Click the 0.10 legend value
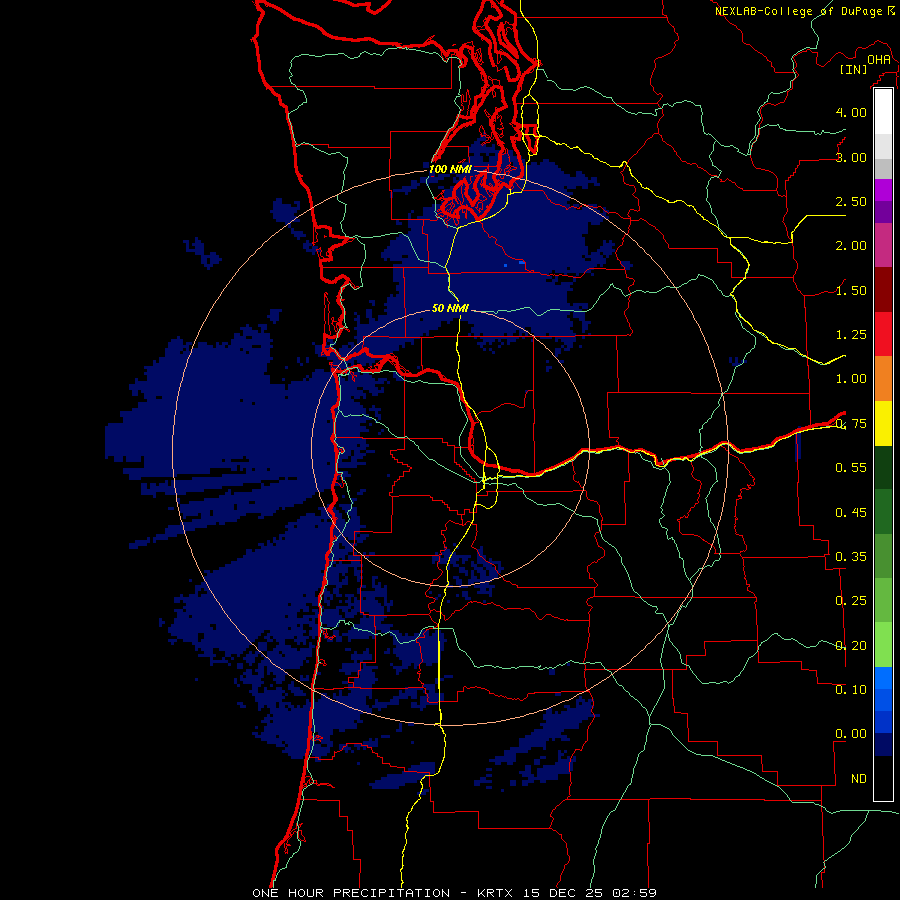The width and height of the screenshot is (900, 900). coord(851,690)
